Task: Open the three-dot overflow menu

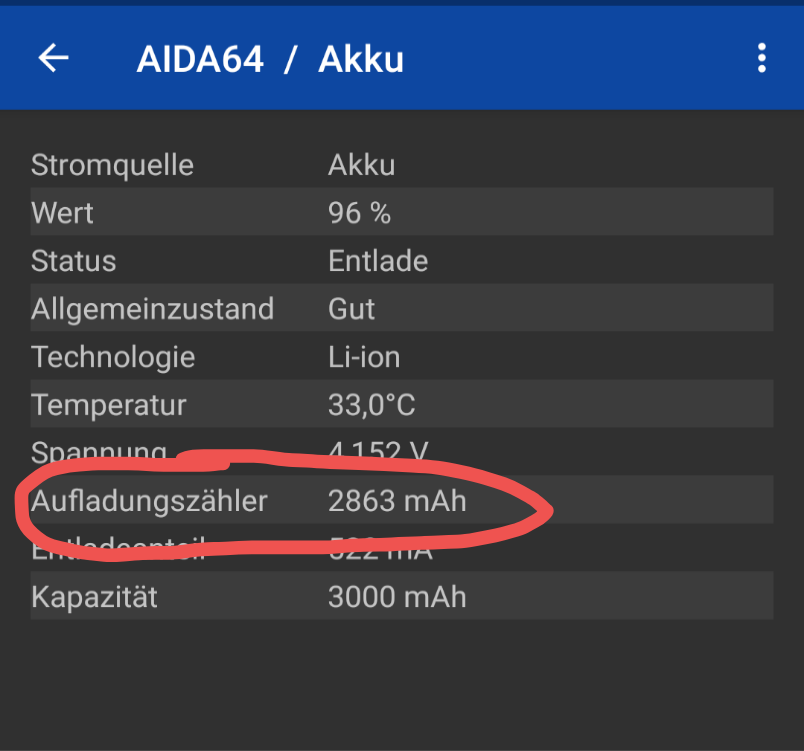Action: click(761, 57)
